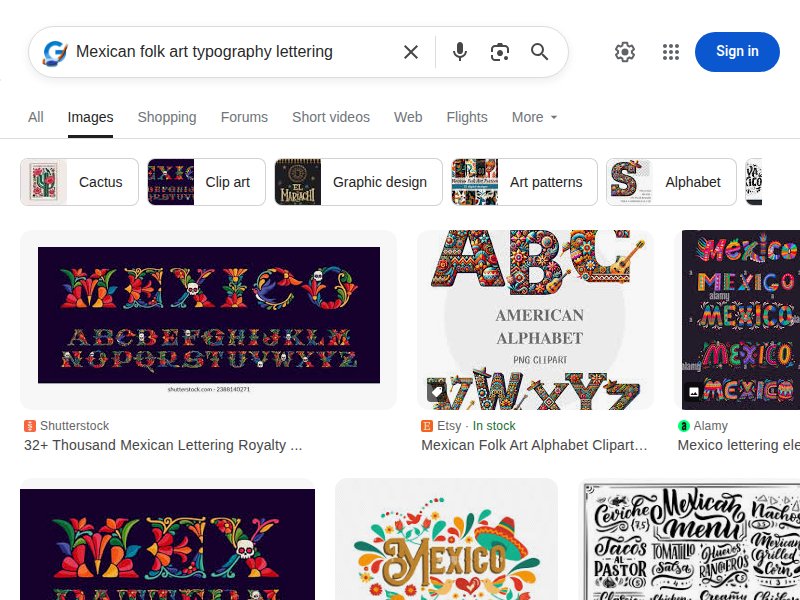Screen dimensions: 800x600
Task: Select the Cactus filter chip
Action: (78, 182)
